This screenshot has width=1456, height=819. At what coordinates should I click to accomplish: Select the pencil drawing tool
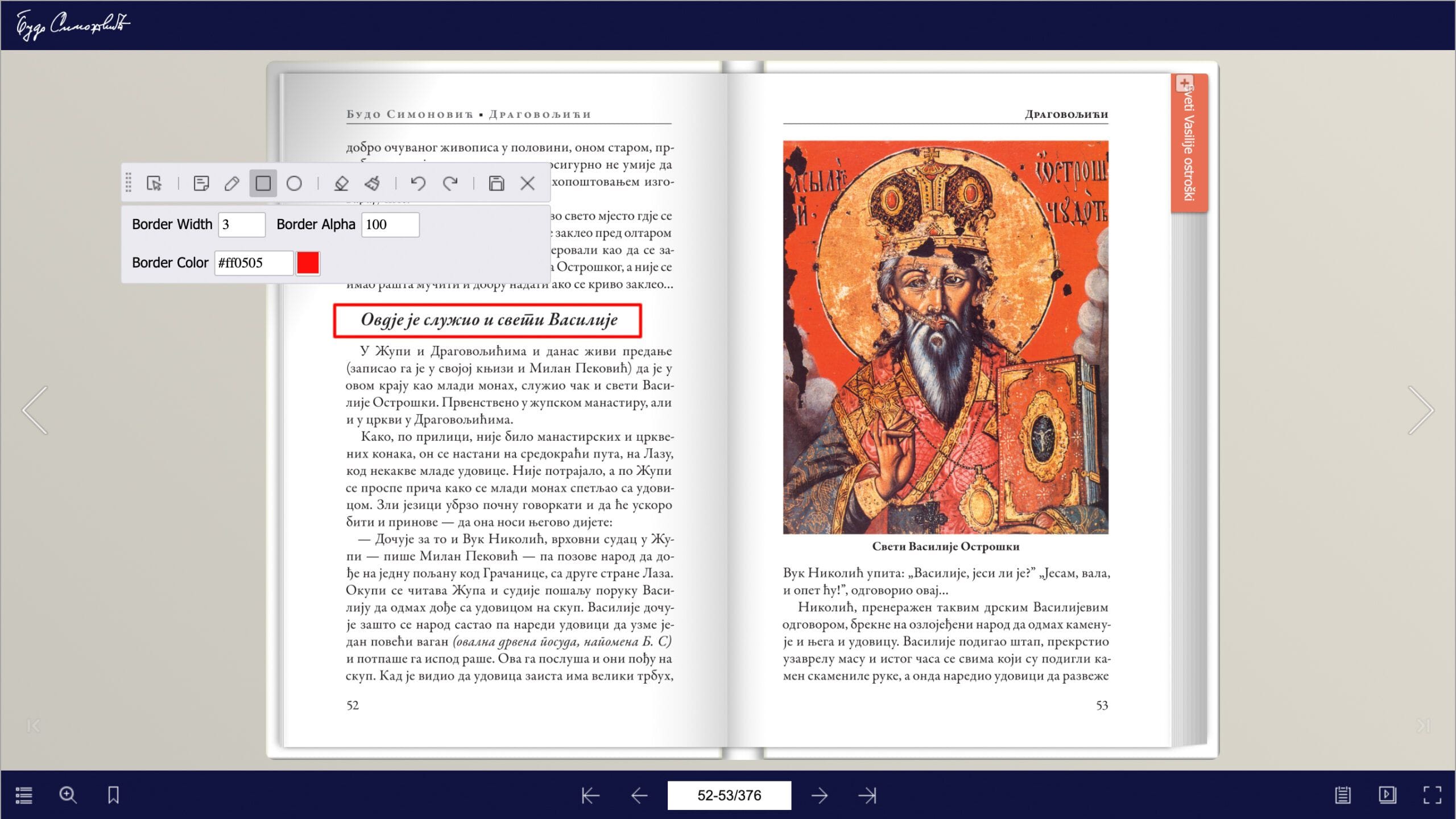pos(232,183)
